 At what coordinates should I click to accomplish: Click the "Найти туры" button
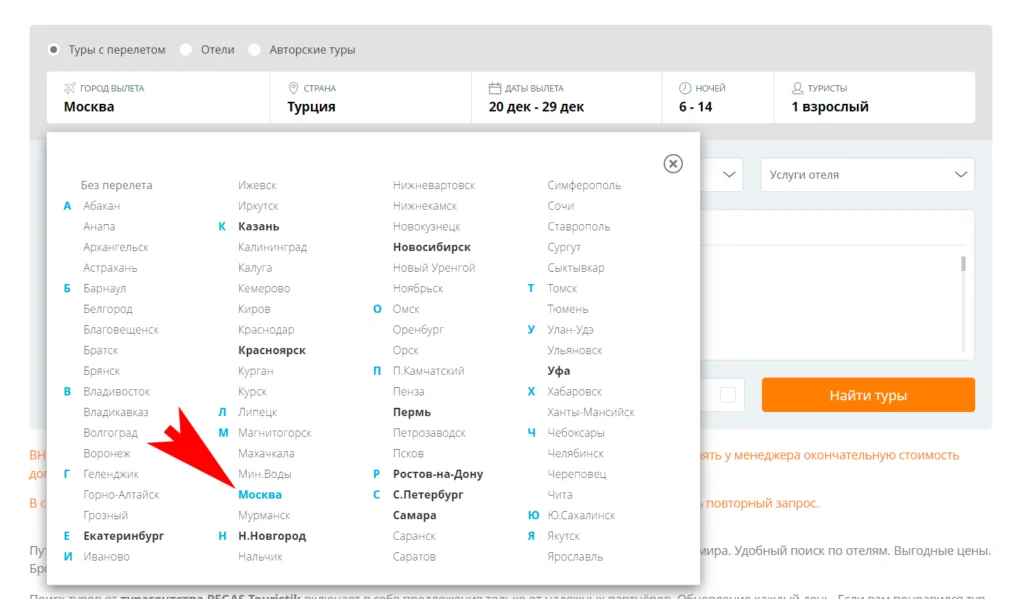(868, 395)
